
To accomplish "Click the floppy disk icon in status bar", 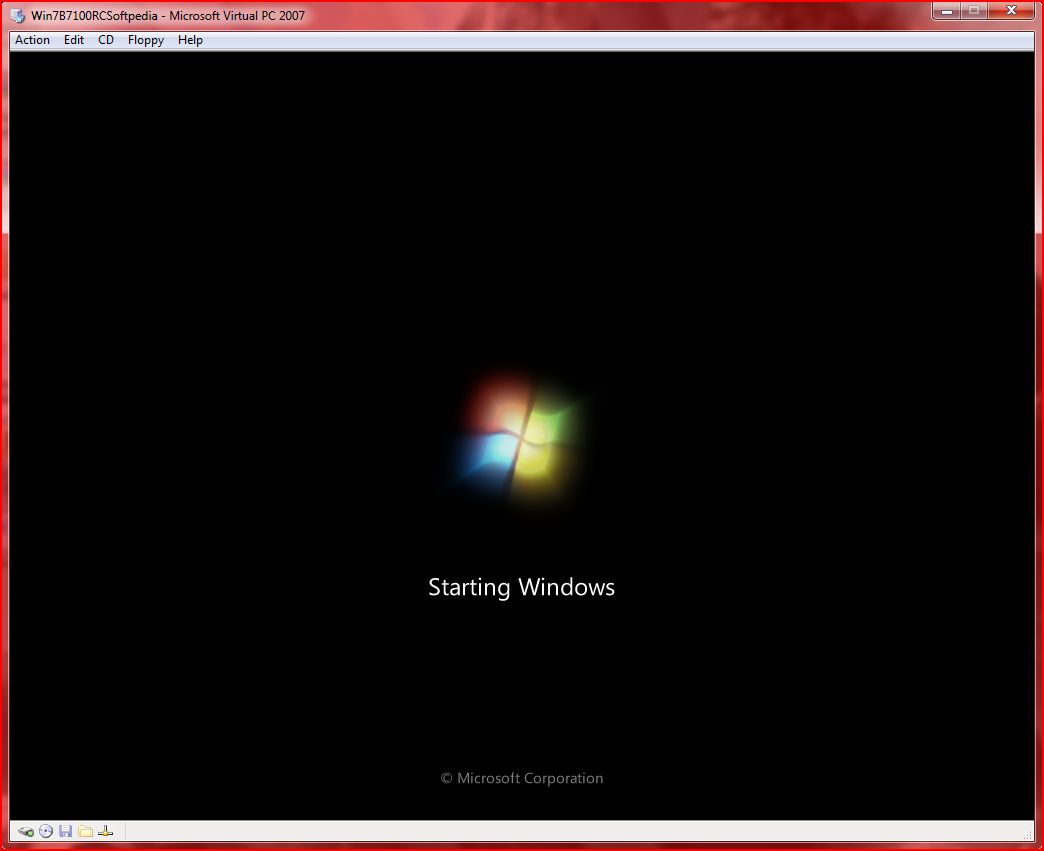I will [65, 831].
